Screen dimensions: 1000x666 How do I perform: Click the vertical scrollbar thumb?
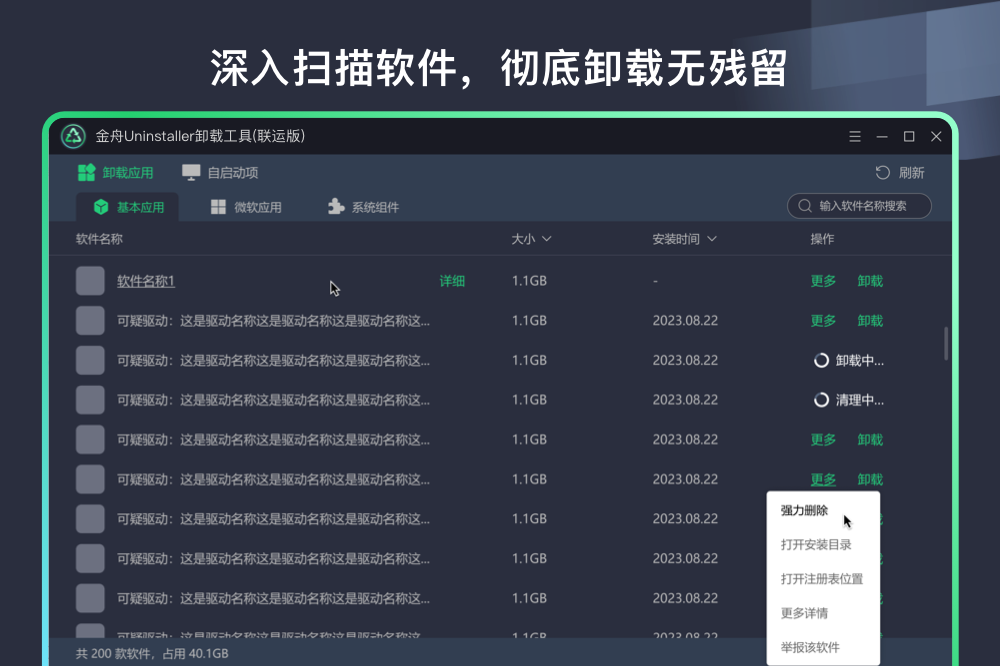946,343
